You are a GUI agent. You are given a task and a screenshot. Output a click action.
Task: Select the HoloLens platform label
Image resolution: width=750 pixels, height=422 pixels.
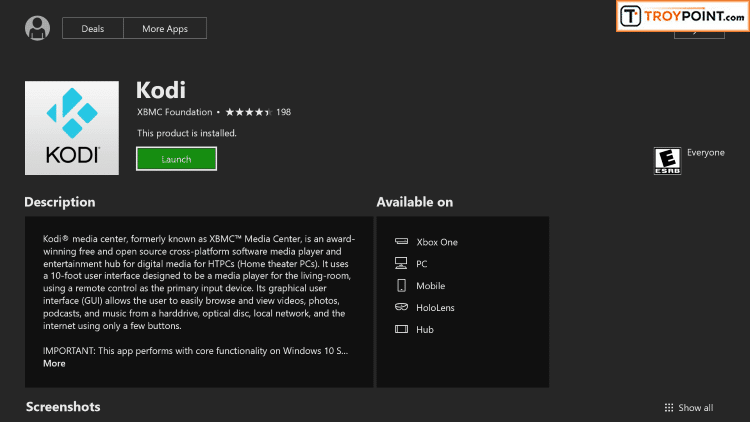coord(435,308)
